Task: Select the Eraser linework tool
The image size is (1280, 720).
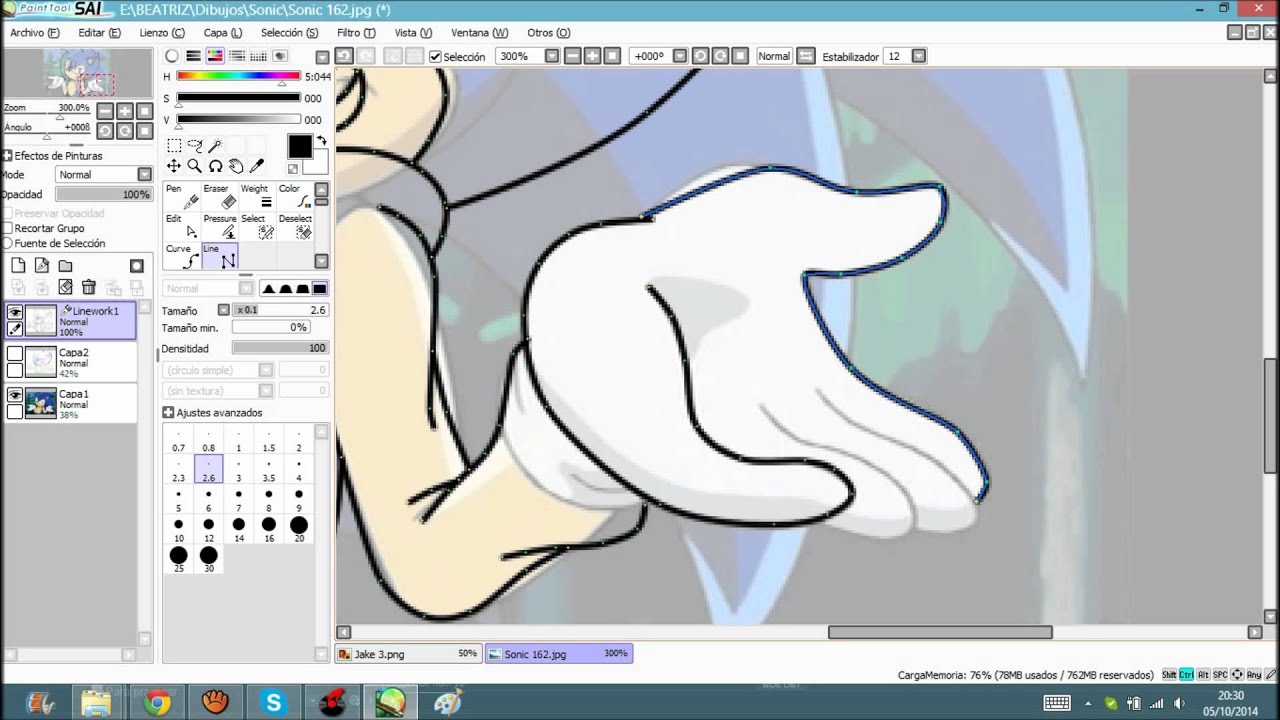Action: (x=220, y=196)
